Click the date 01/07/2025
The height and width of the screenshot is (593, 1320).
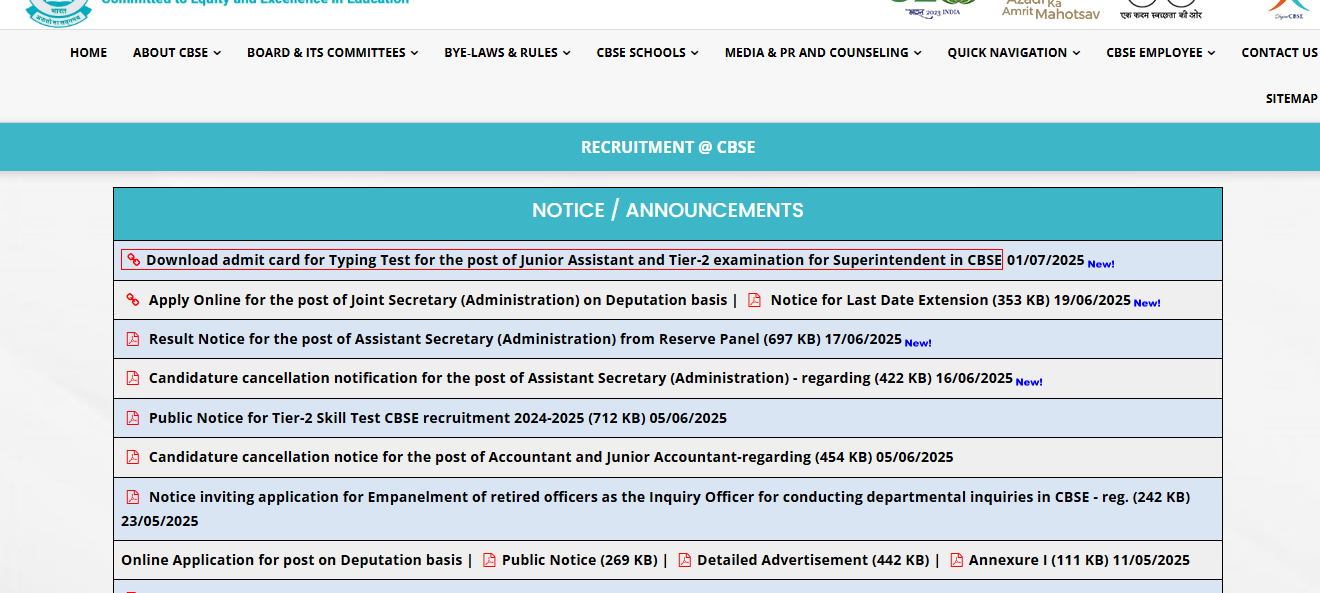pyautogui.click(x=1045, y=260)
